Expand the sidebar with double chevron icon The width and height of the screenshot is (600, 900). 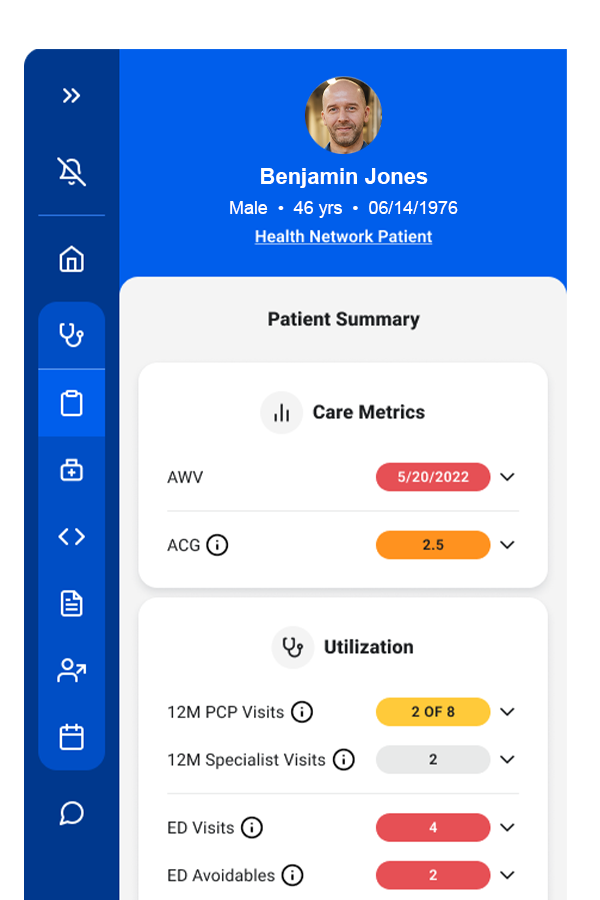click(71, 95)
